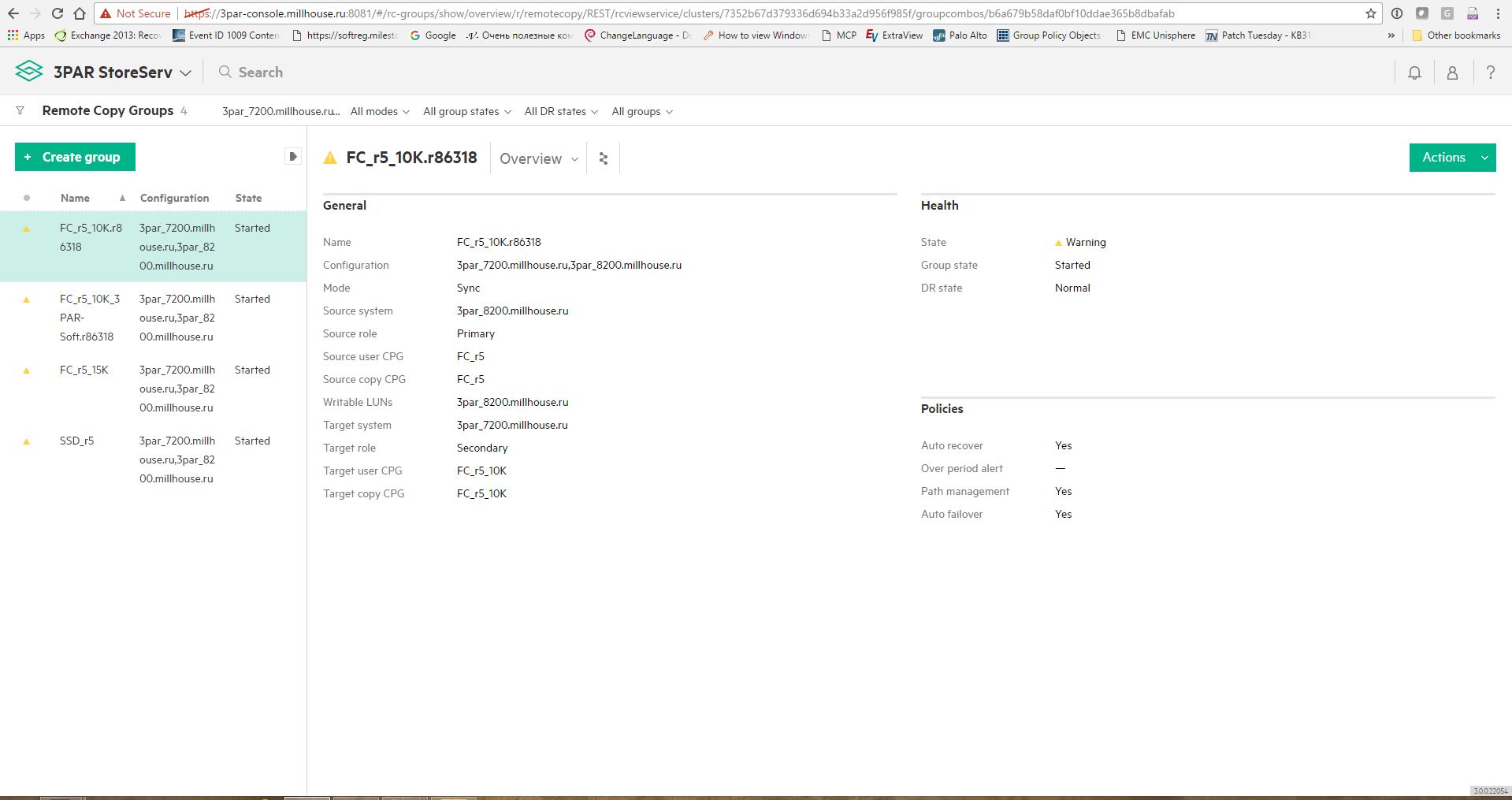Open the All DR states filter
Viewport: 1512px width, 800px height.
click(x=560, y=112)
